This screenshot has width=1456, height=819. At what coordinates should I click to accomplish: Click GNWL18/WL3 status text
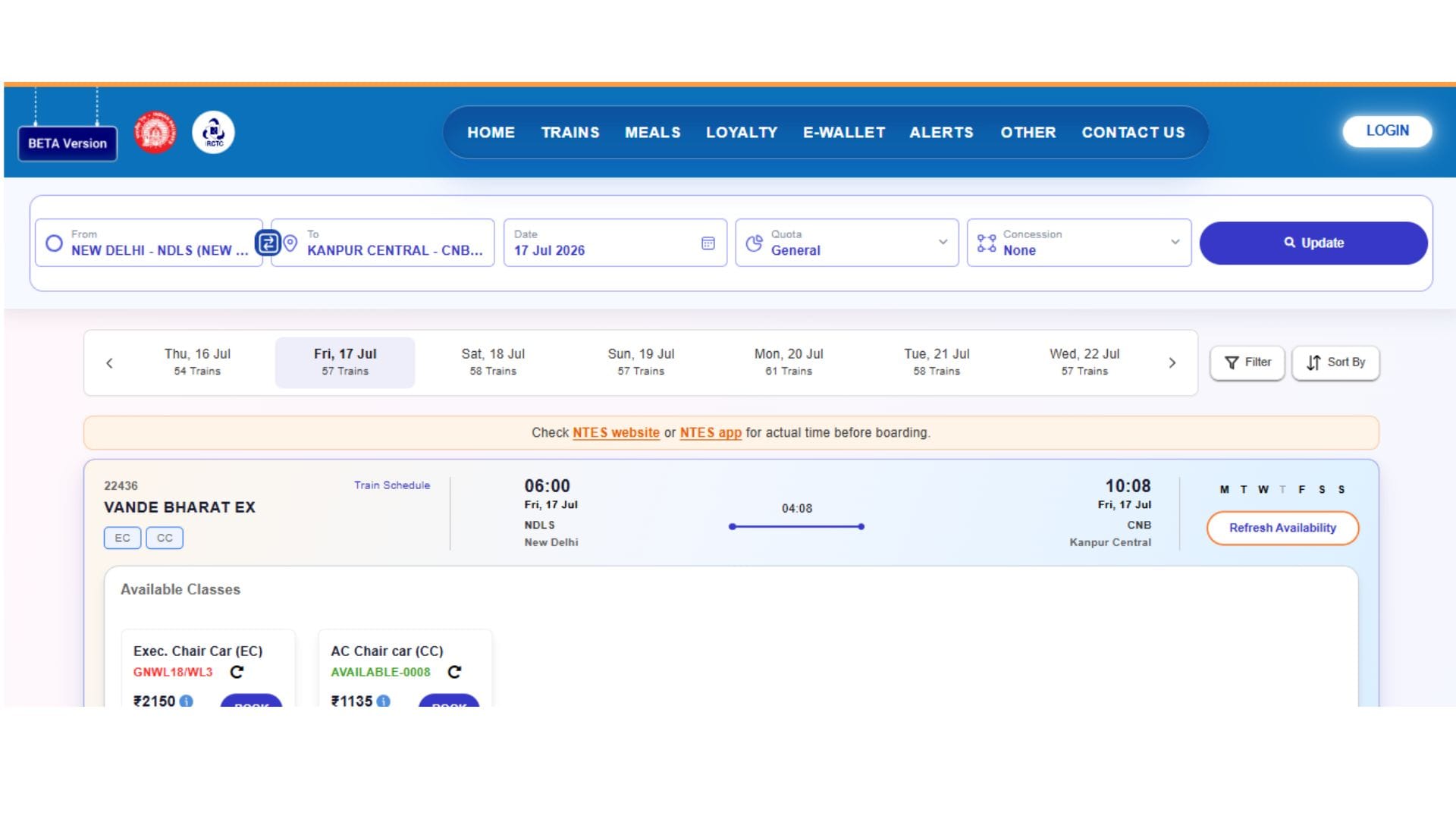point(173,672)
